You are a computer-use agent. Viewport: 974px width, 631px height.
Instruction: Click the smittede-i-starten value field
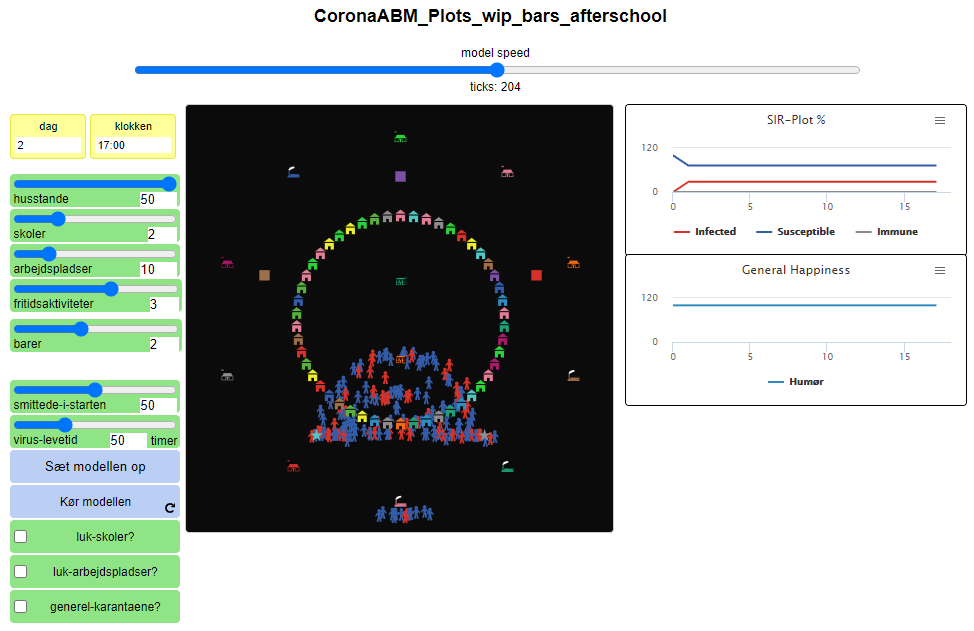pos(158,405)
